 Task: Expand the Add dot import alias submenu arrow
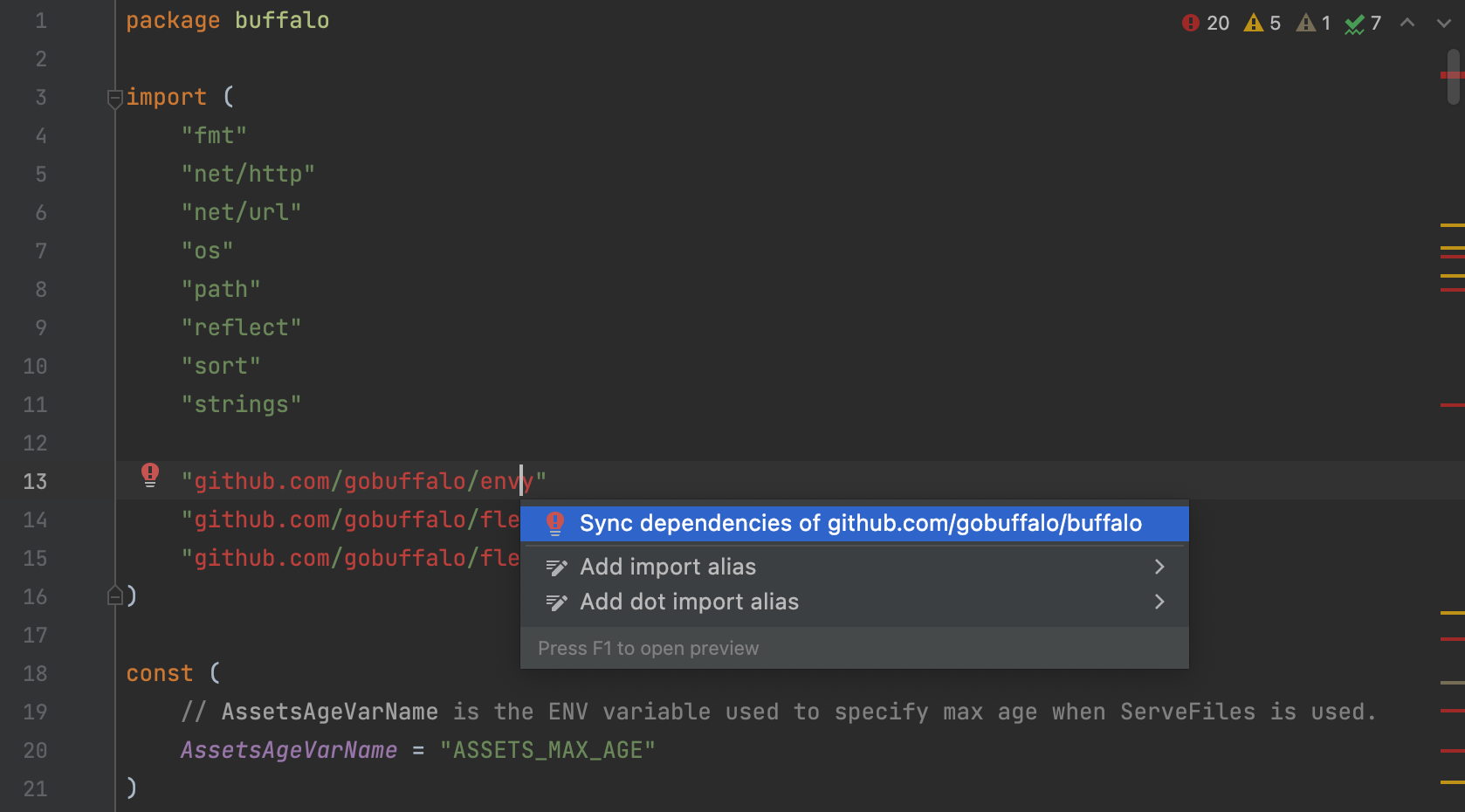pos(1159,602)
